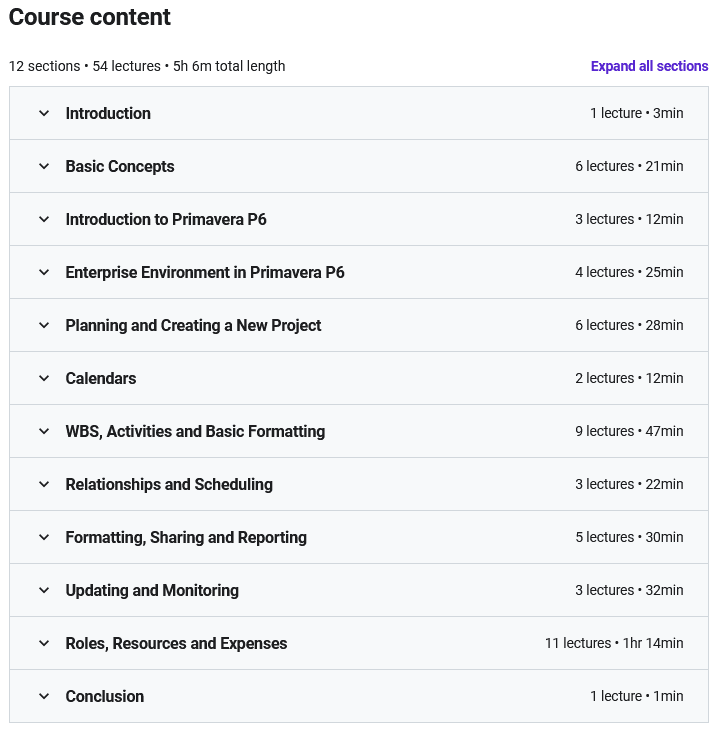Viewport: 716px width, 731px height.
Task: Open the Introduction section title
Action: [108, 113]
